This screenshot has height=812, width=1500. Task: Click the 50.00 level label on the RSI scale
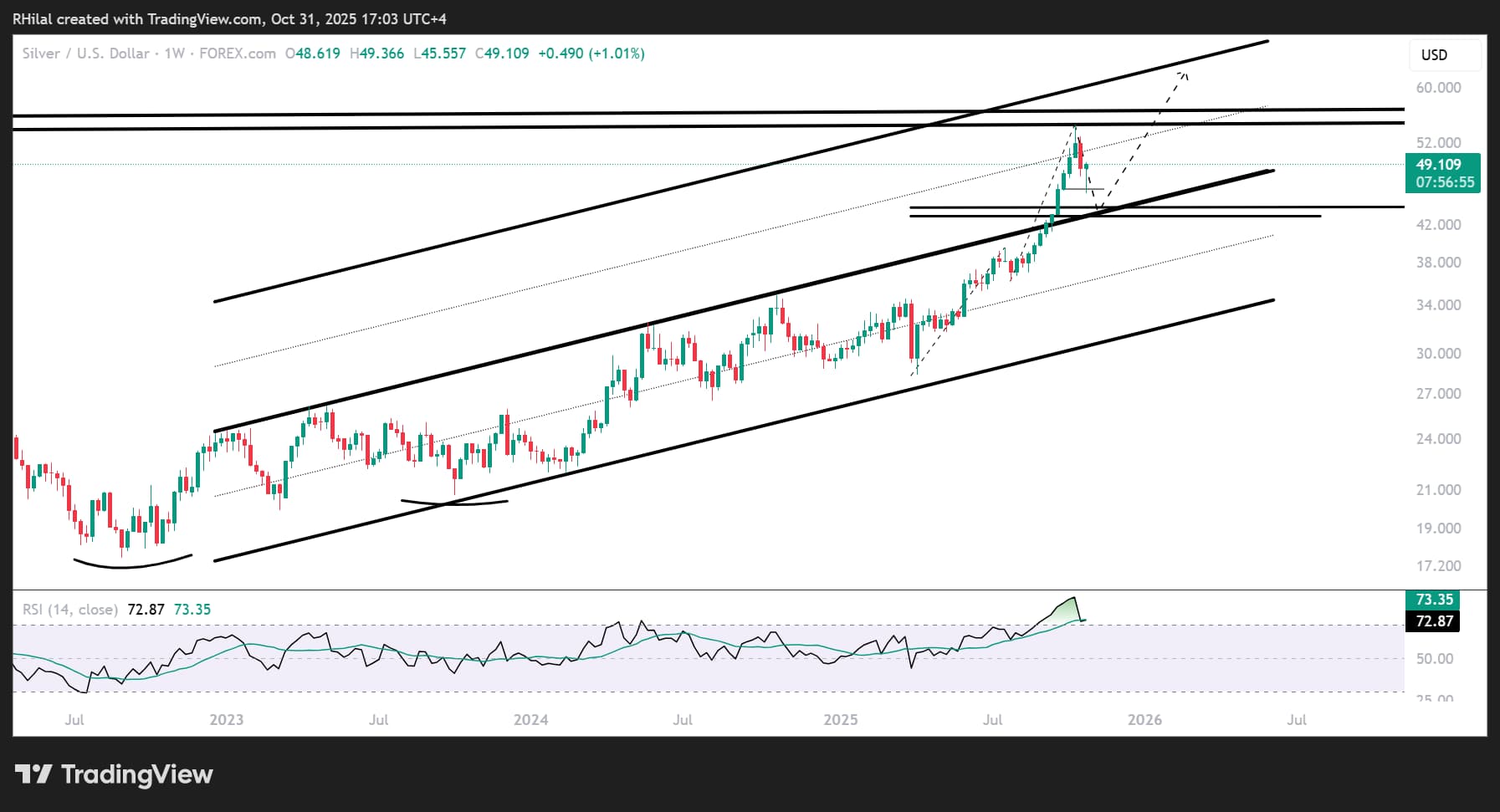point(1436,658)
